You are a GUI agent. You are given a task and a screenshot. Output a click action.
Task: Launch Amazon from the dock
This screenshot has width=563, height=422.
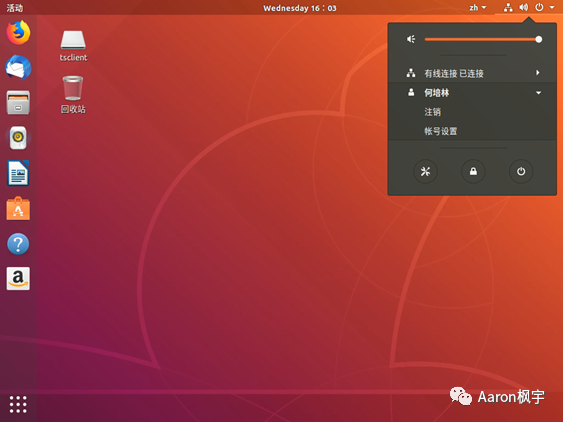tap(18, 278)
